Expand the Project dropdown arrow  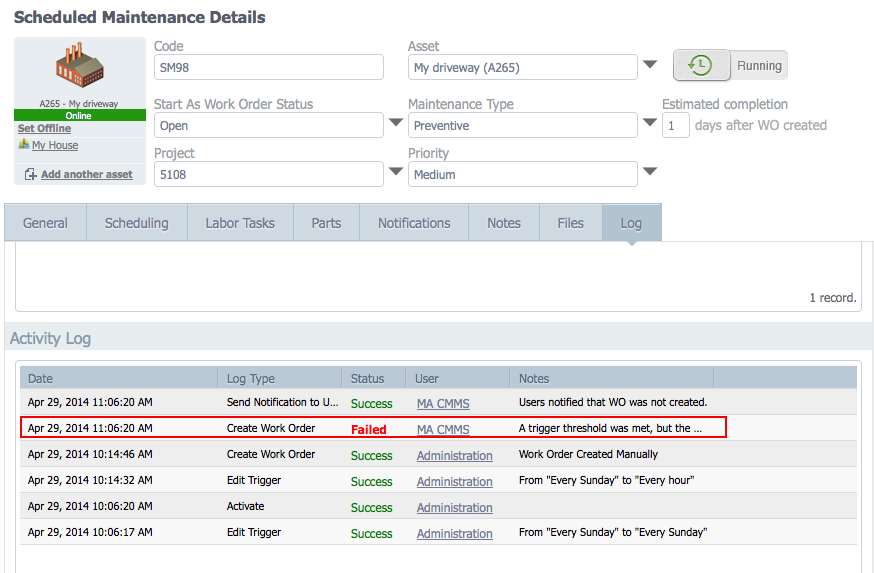pos(396,172)
